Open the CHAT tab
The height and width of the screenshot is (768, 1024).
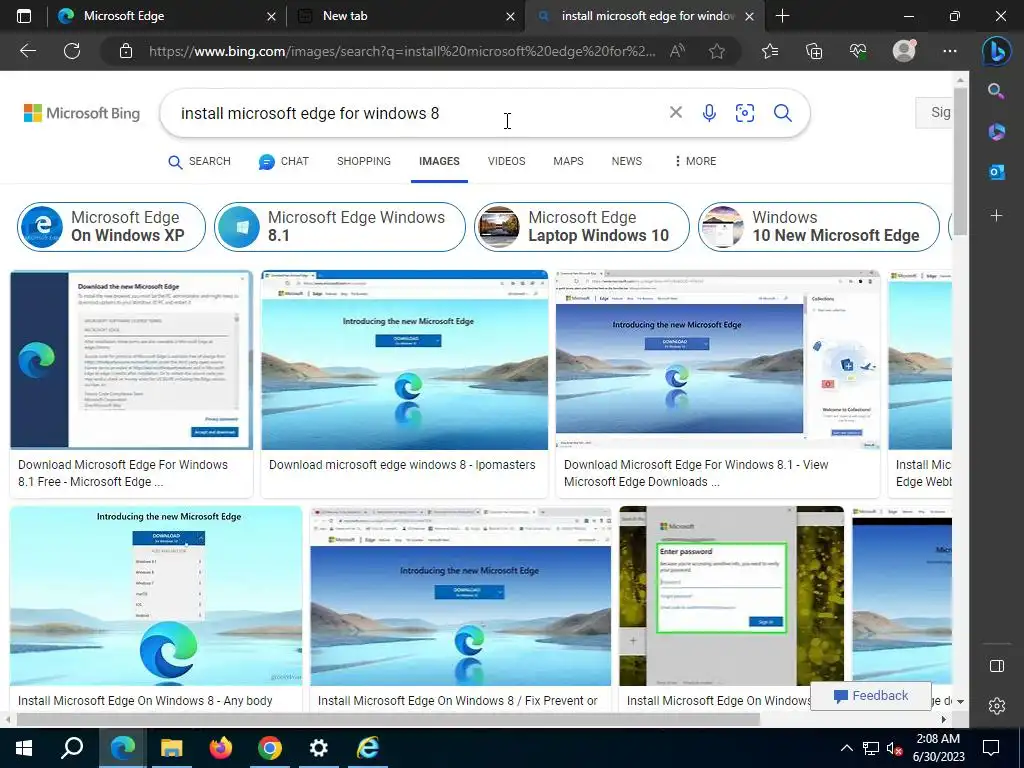(x=283, y=161)
